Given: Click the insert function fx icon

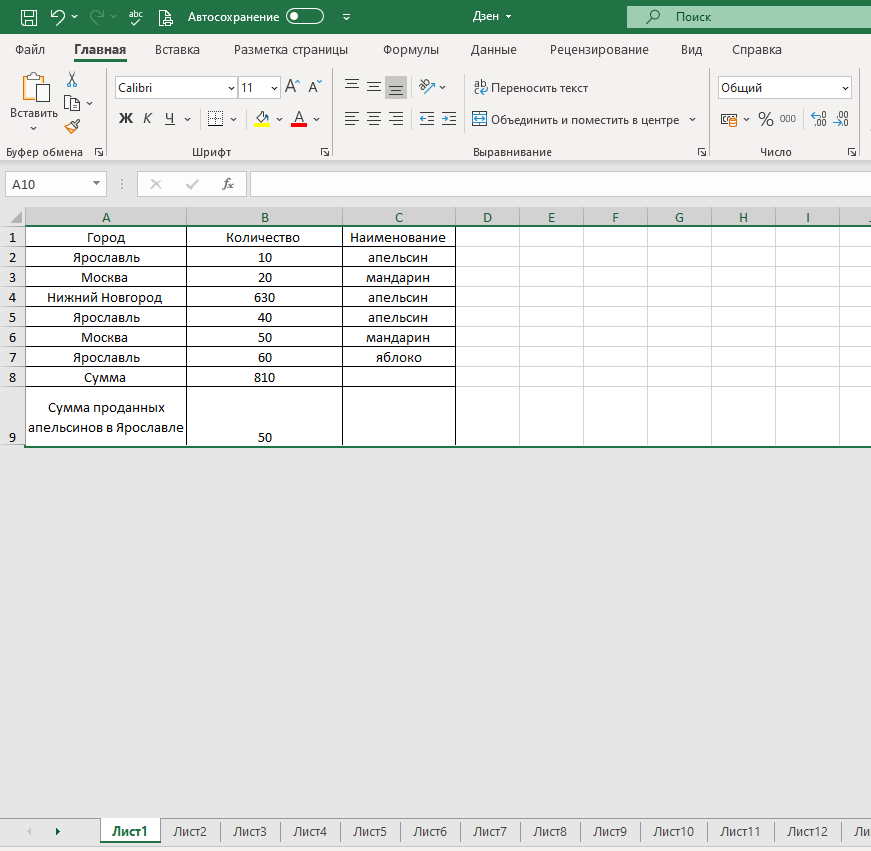Looking at the screenshot, I should click(227, 184).
